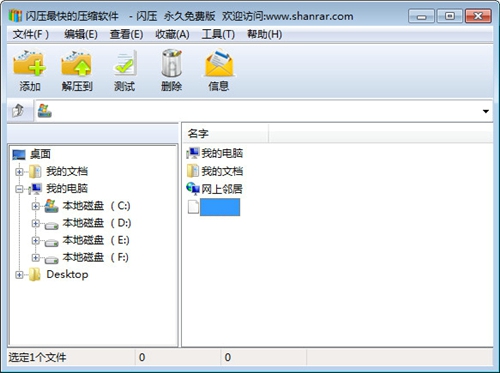Click the 信息 (Info) envelope icon
The width and height of the screenshot is (500, 373).
(219, 63)
